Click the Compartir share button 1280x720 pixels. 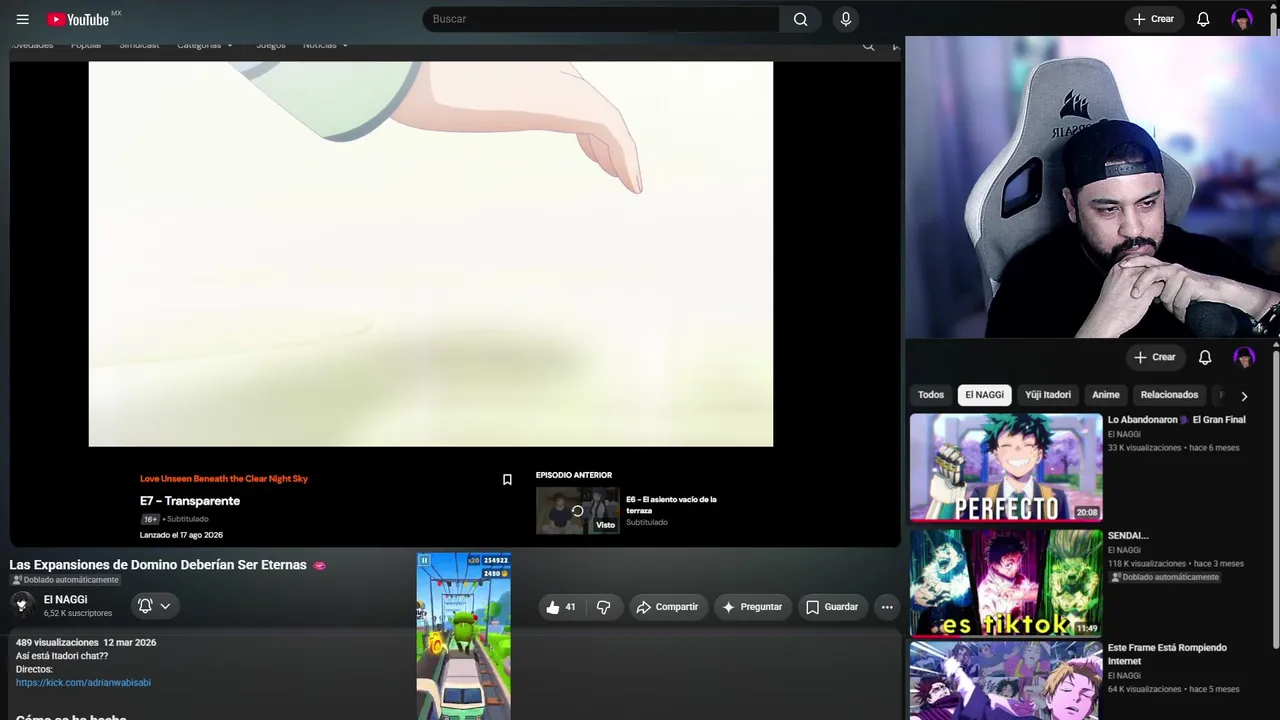pyautogui.click(x=667, y=607)
